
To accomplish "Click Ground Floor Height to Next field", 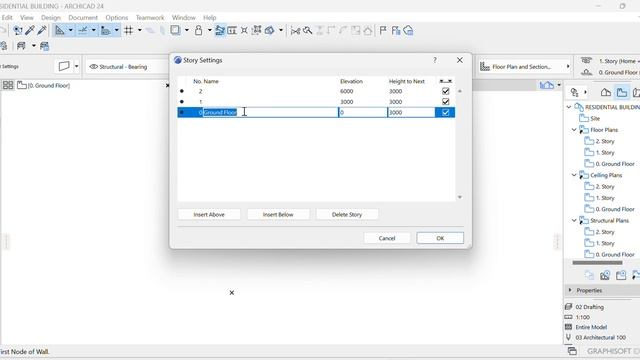I will (411, 112).
